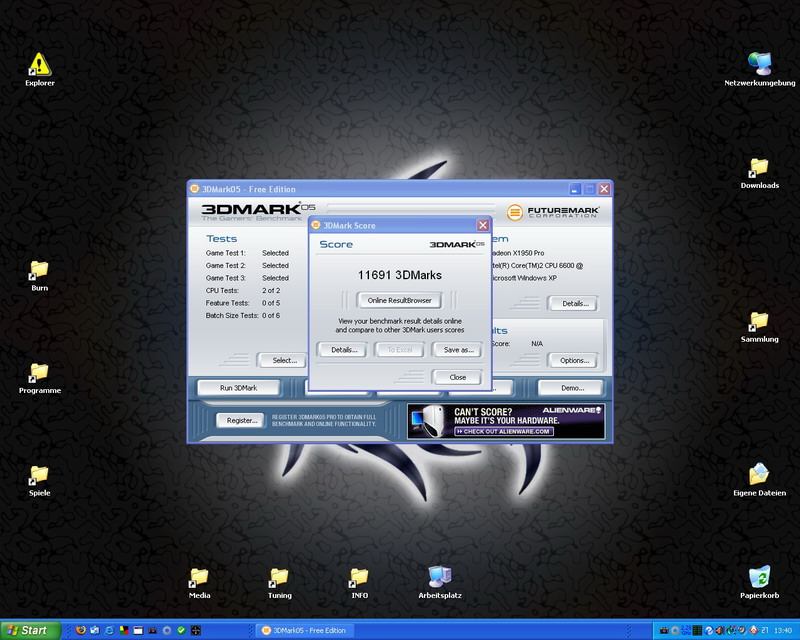Open the Media folder shortcut

[x=199, y=583]
